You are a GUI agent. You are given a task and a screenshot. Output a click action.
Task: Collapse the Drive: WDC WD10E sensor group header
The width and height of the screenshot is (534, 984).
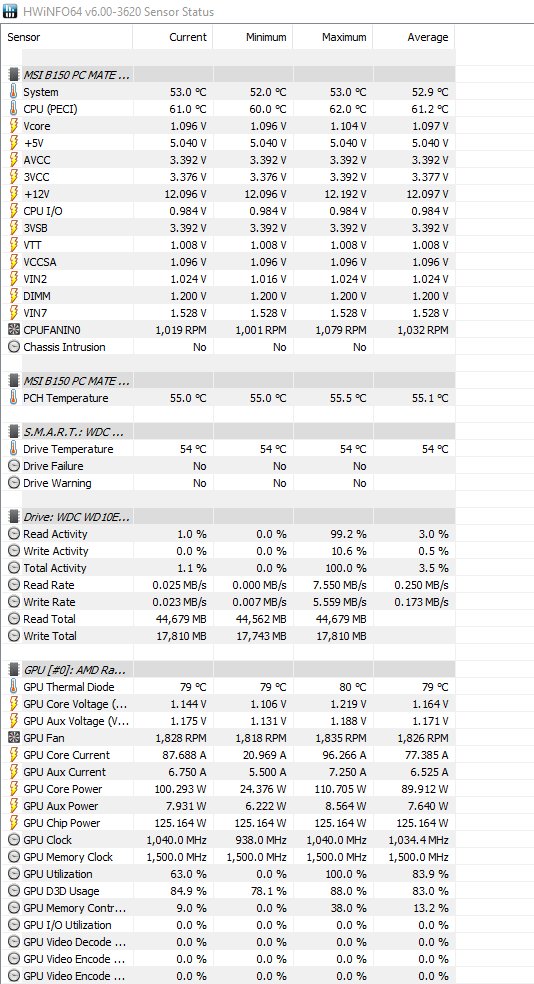[x=228, y=517]
